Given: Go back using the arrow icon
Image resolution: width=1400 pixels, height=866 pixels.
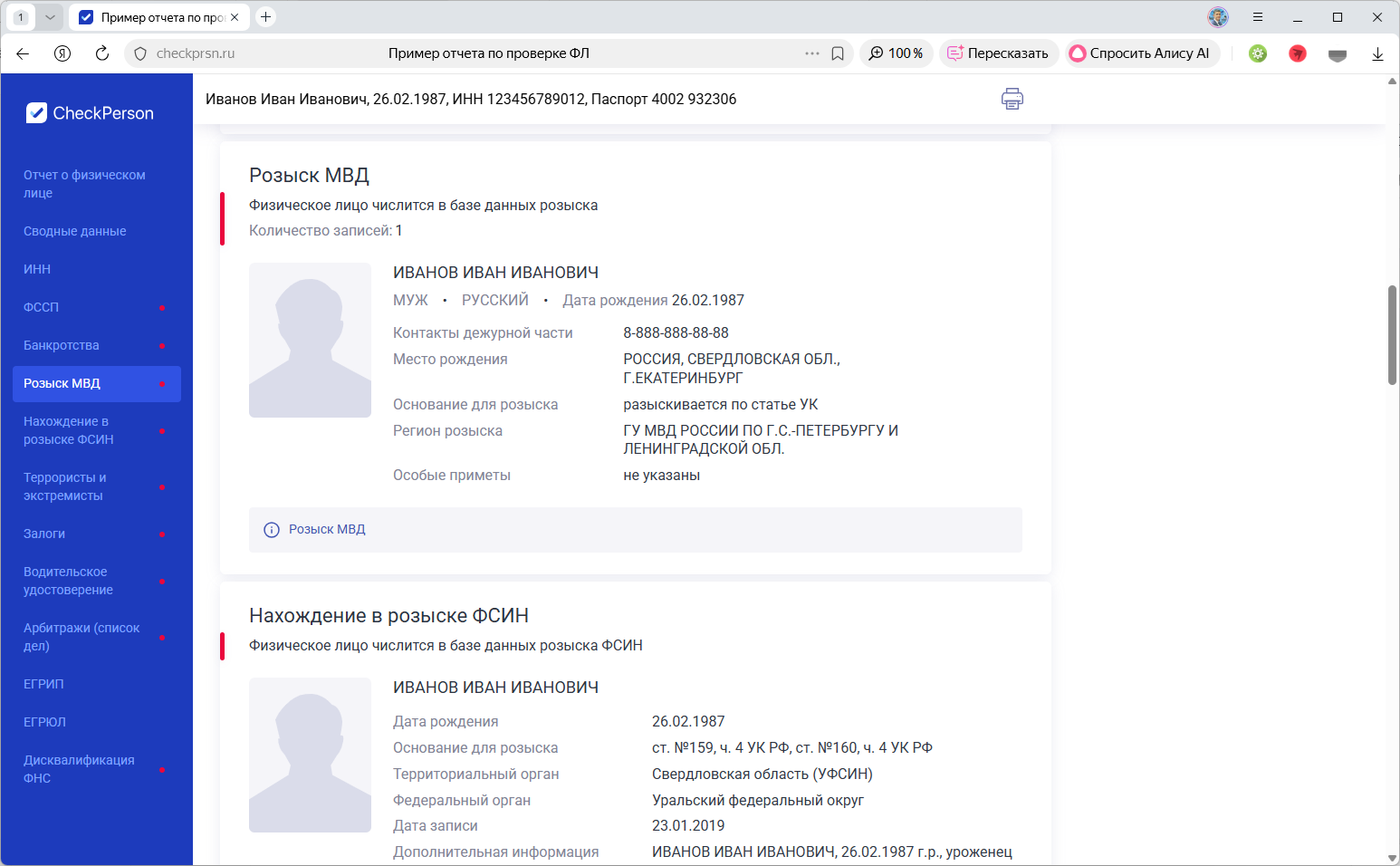Looking at the screenshot, I should [23, 53].
